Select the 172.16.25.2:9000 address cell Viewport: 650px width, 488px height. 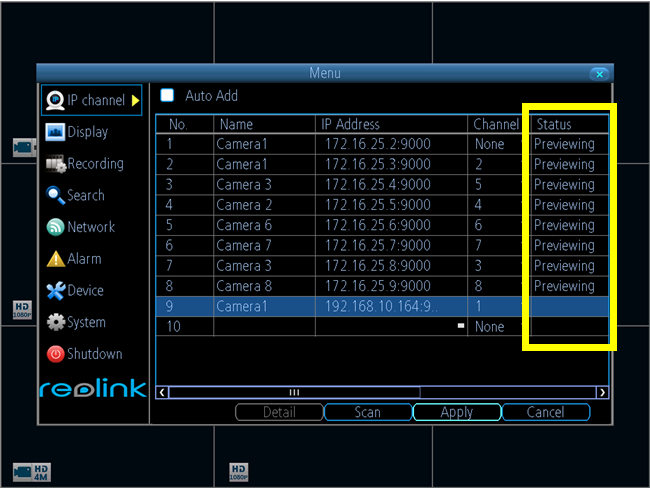click(391, 144)
